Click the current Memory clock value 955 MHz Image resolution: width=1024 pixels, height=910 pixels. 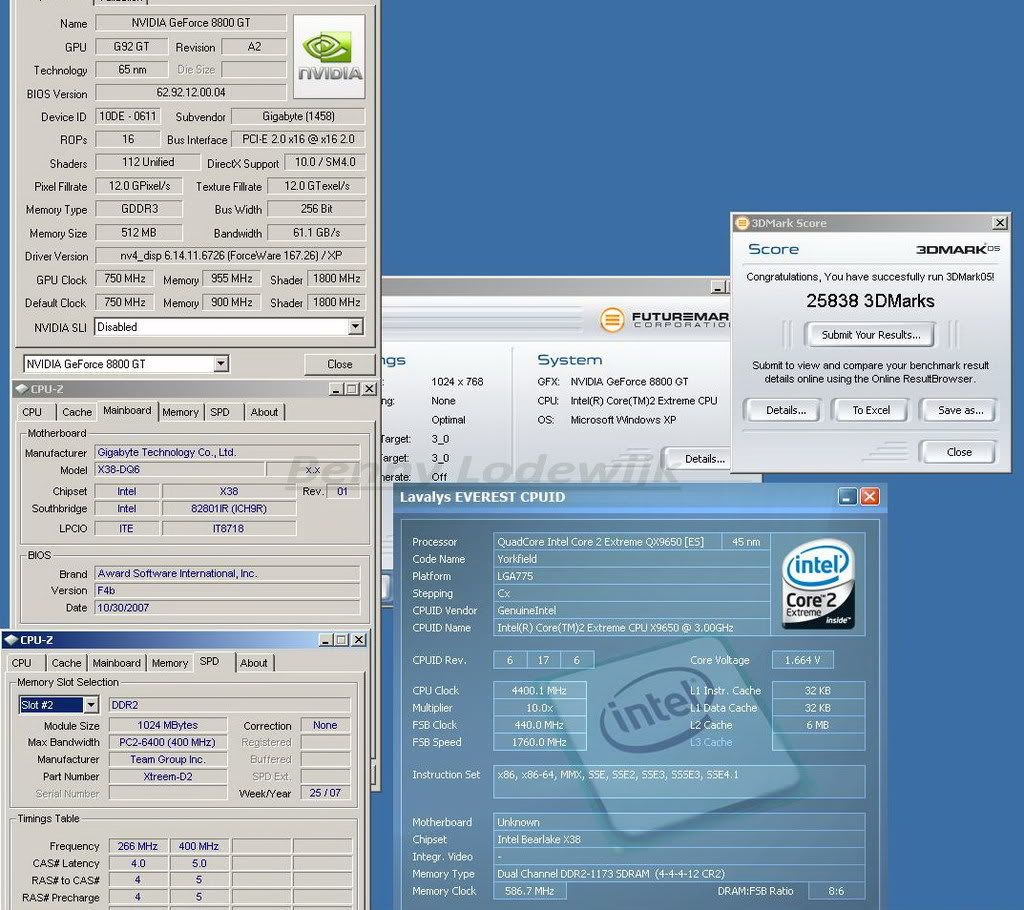click(231, 278)
